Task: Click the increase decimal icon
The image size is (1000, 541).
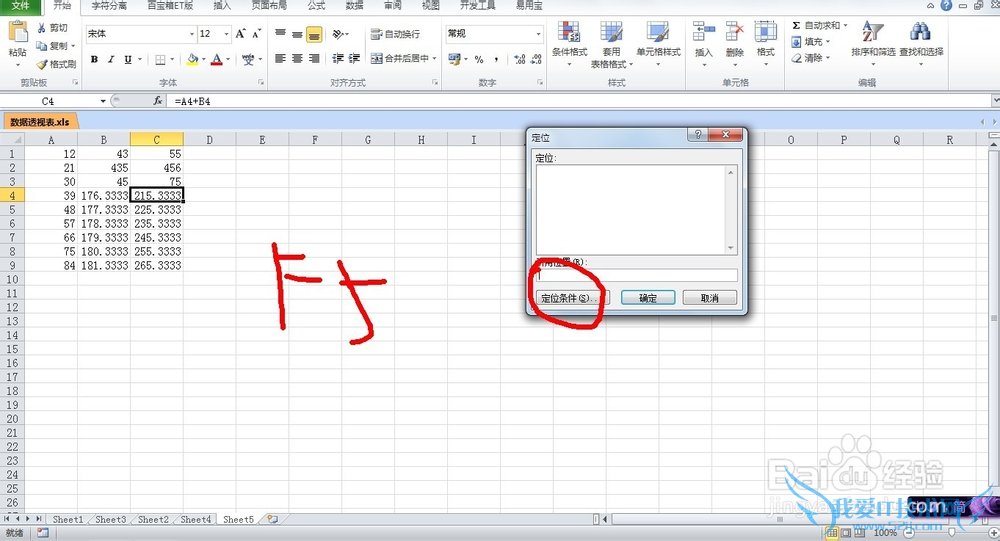Action: (x=520, y=59)
